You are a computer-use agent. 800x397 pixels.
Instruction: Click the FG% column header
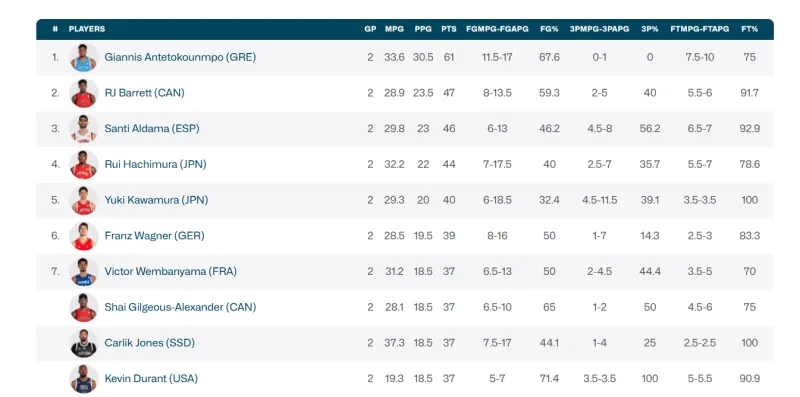549,29
